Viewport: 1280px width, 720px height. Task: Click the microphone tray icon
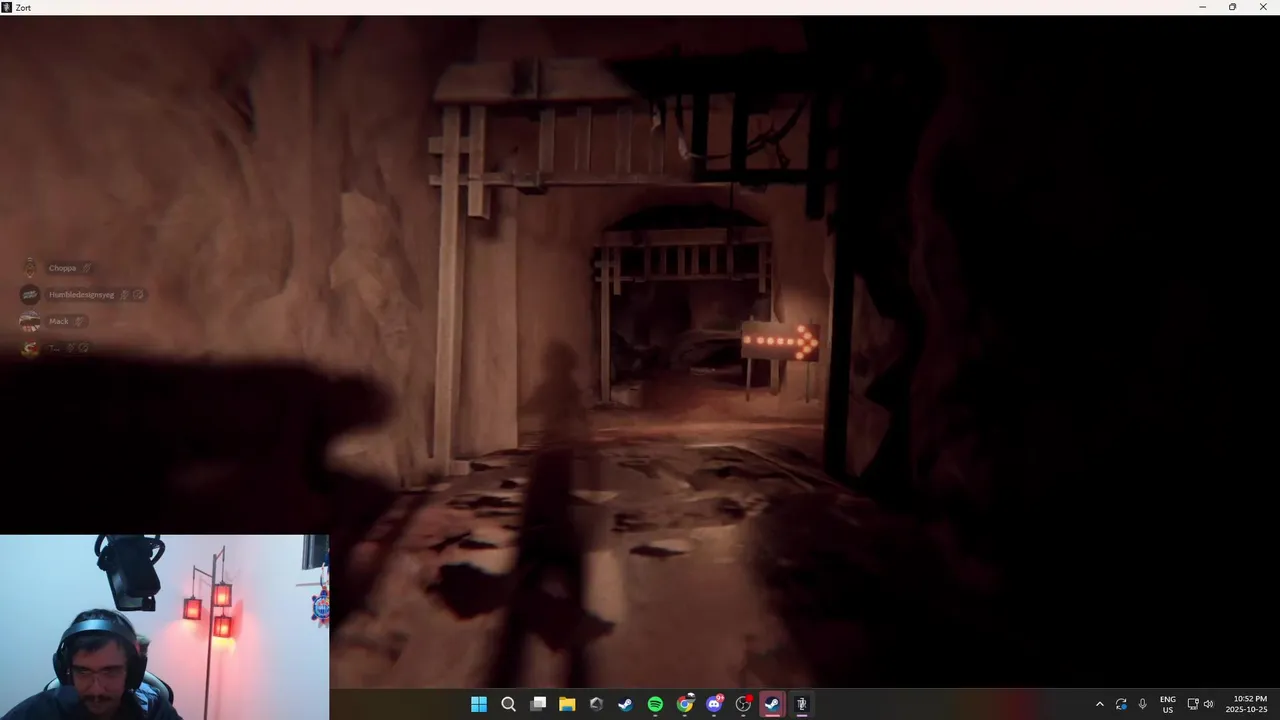1142,704
